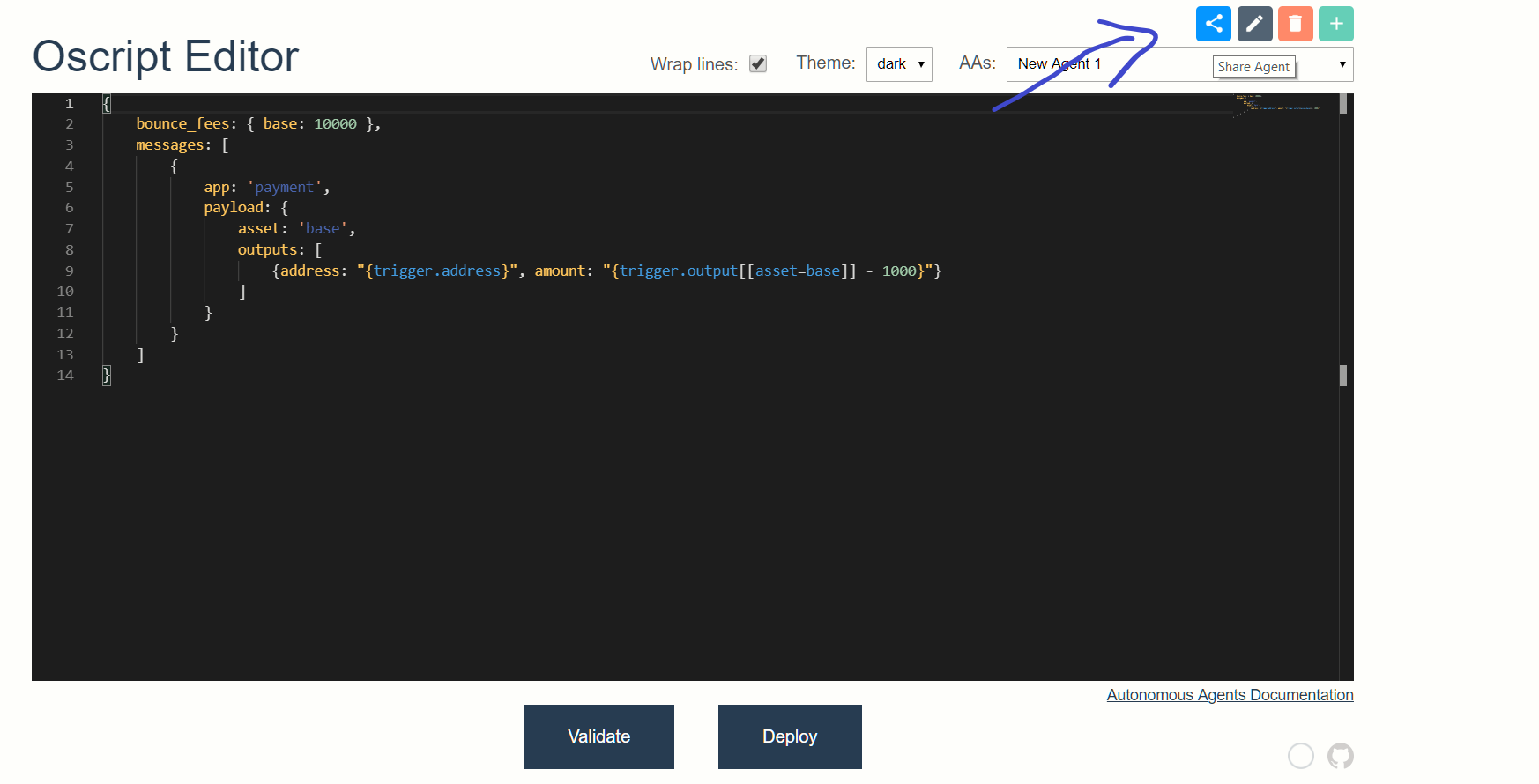Click the 'Theme:' label
Viewport: 1539px width, 784px height.
click(x=825, y=63)
